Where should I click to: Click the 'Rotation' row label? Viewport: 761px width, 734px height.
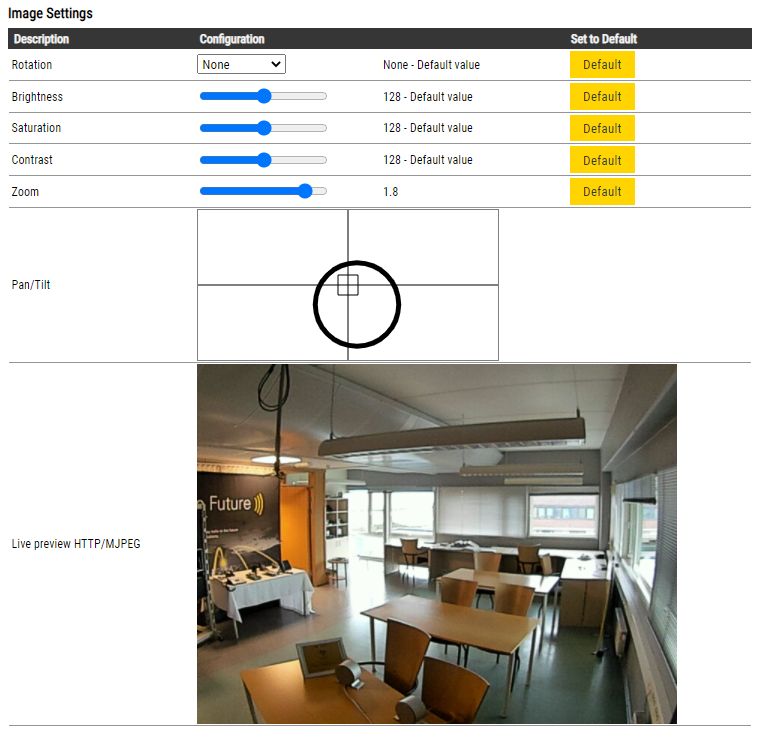pyautogui.click(x=32, y=65)
